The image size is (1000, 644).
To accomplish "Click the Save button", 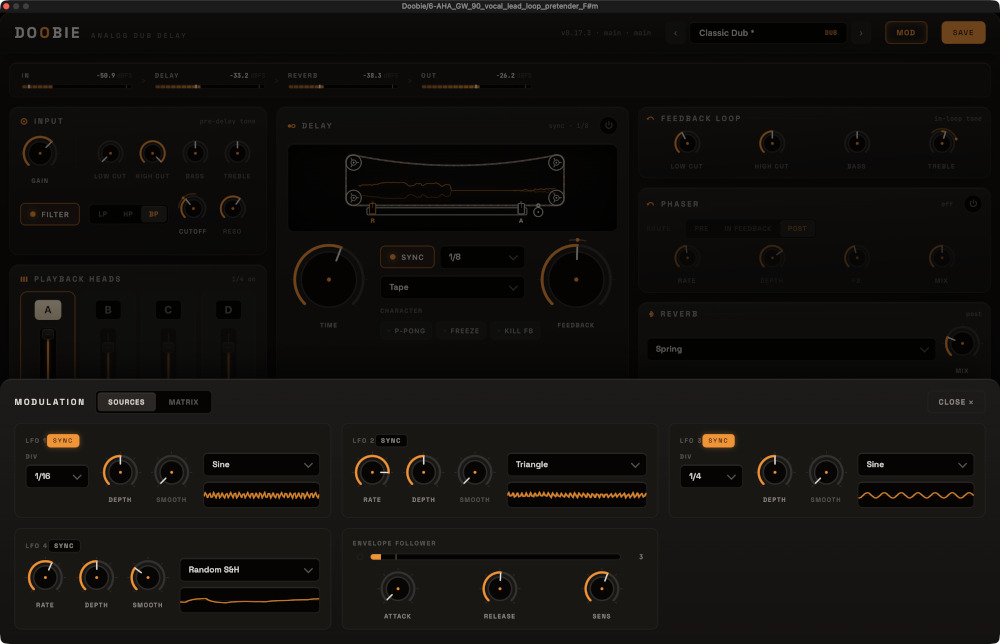I will pyautogui.click(x=963, y=33).
